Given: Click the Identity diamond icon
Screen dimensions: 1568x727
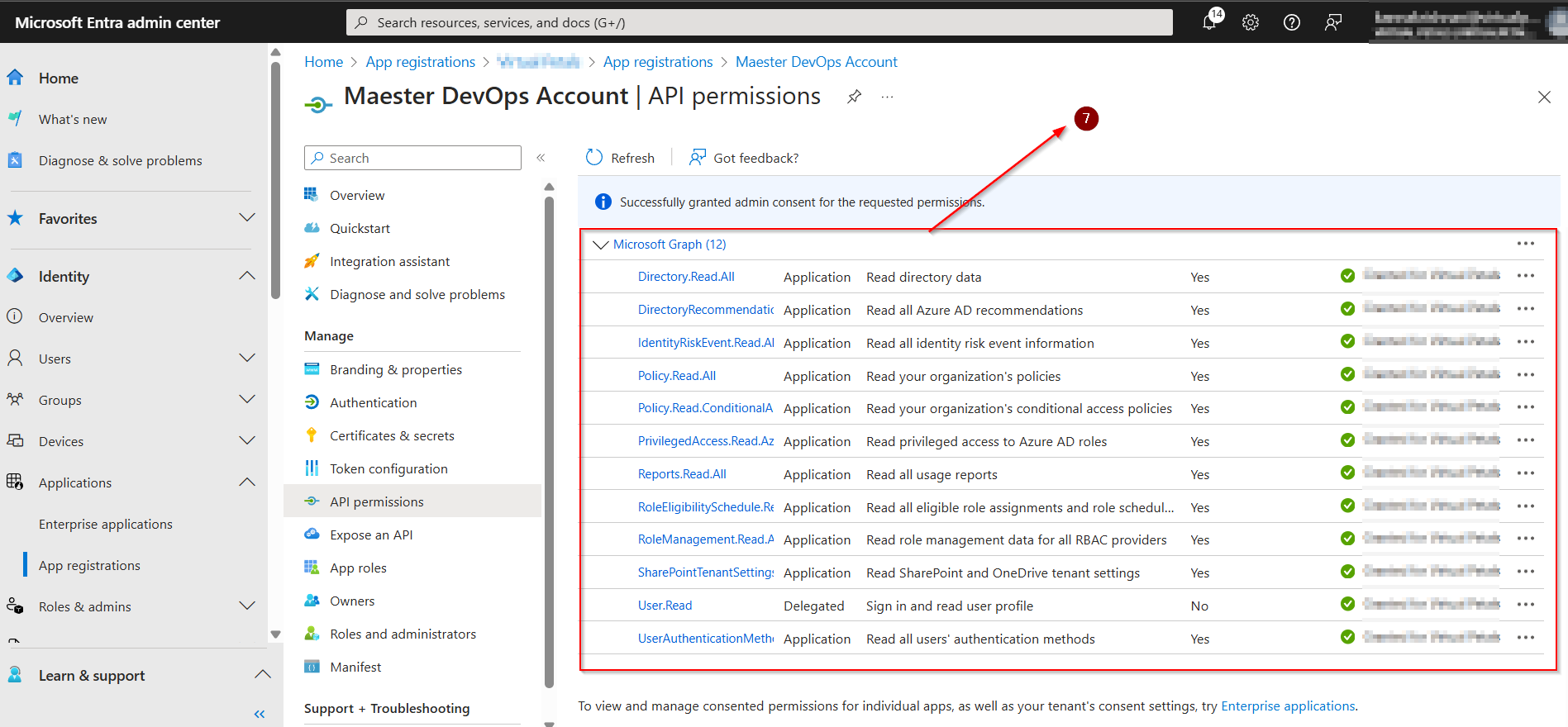Looking at the screenshot, I should pyautogui.click(x=15, y=276).
